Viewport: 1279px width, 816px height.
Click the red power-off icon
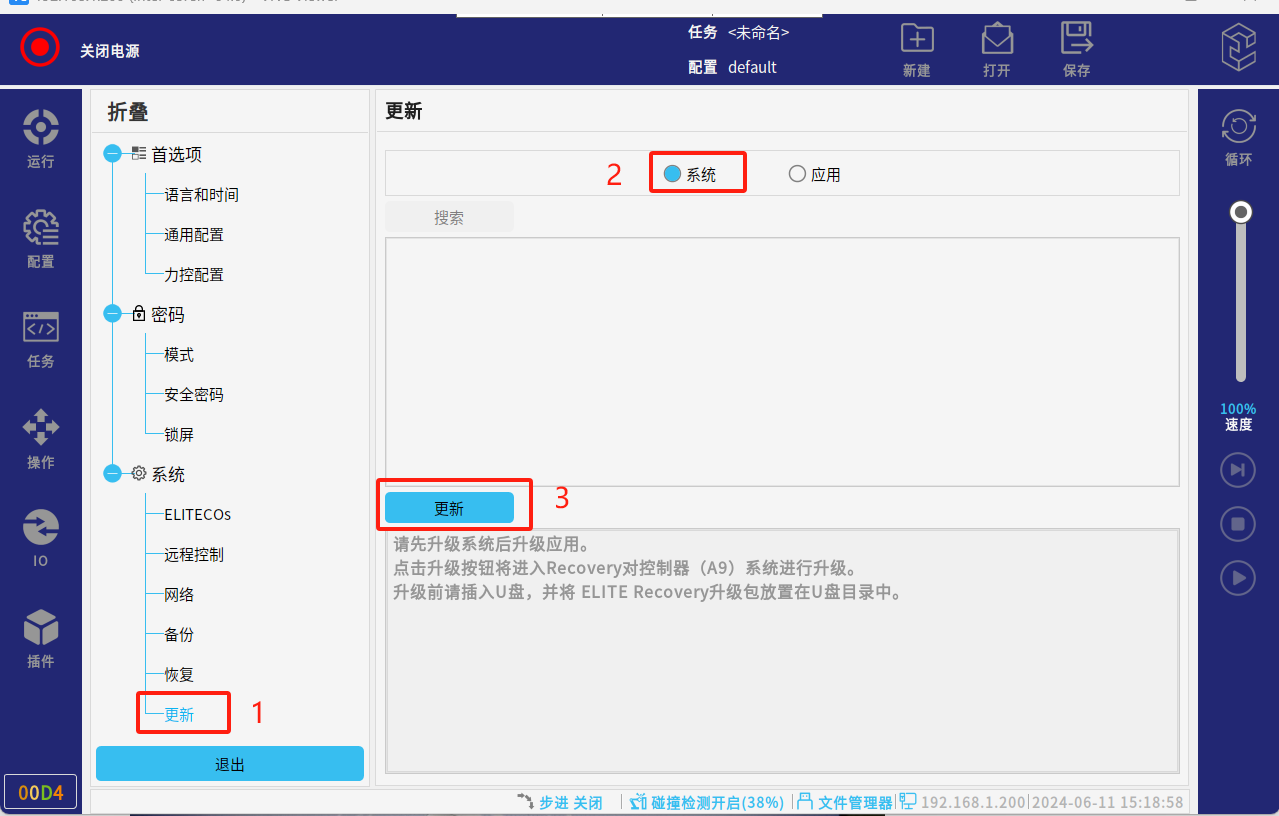coord(40,47)
